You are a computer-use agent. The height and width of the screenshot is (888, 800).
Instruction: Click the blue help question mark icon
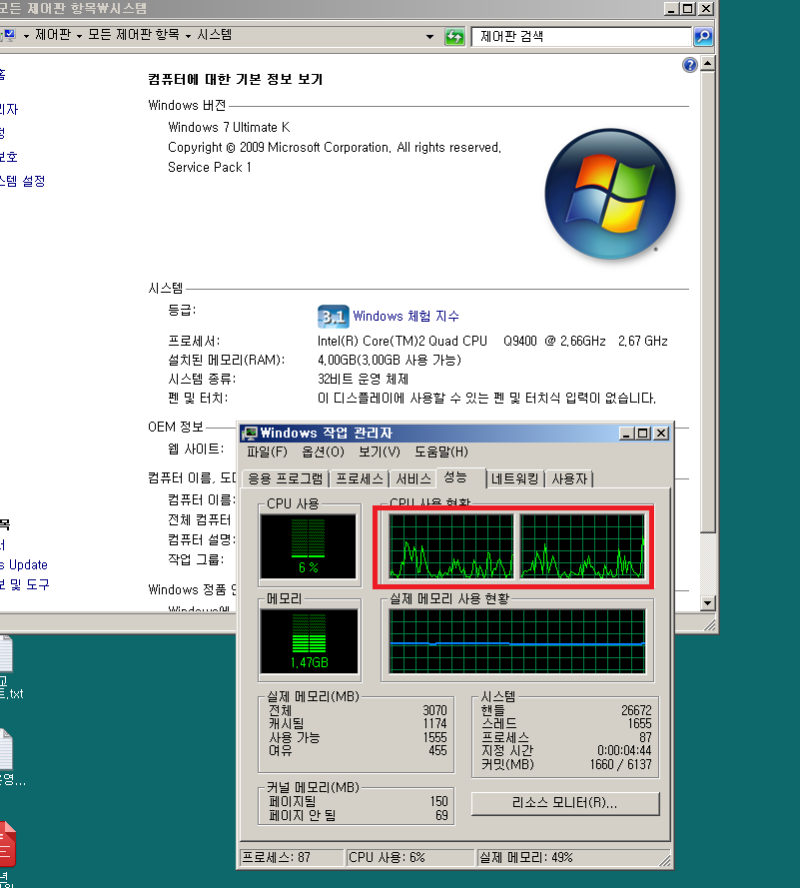[x=689, y=64]
